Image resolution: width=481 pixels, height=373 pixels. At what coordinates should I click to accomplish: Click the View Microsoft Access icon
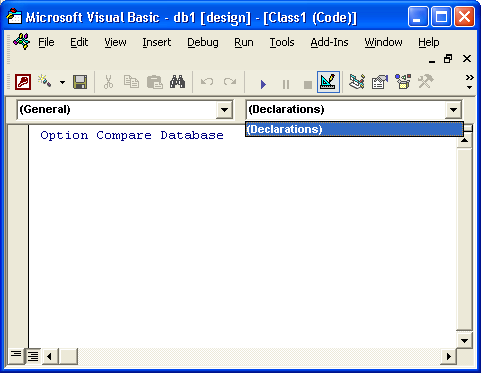pyautogui.click(x=23, y=82)
